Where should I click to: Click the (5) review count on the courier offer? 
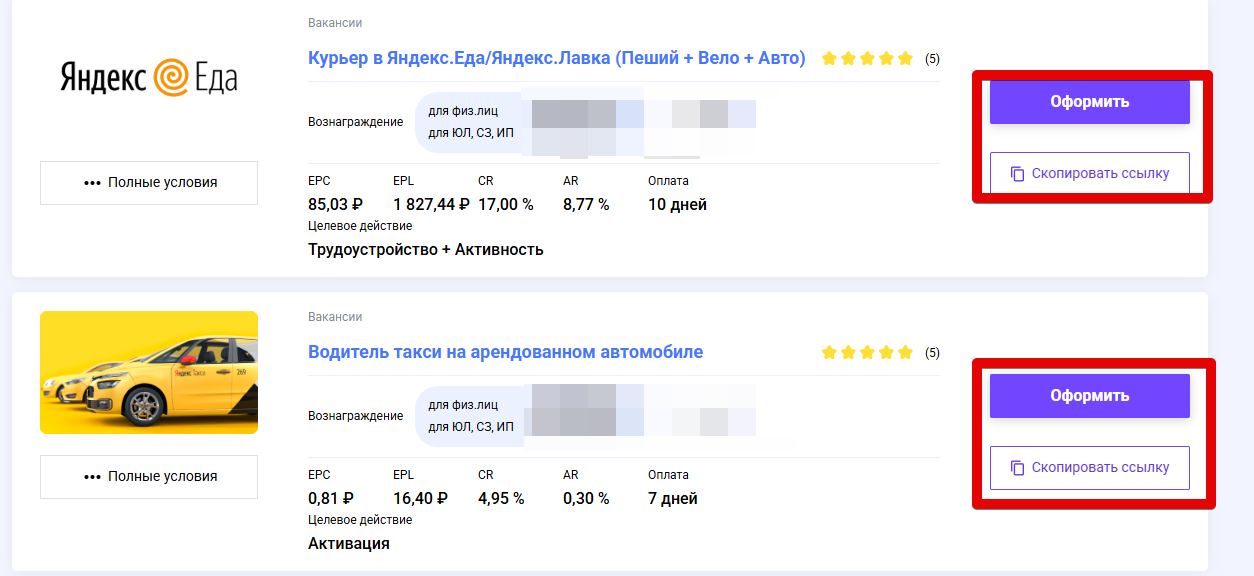click(x=932, y=59)
